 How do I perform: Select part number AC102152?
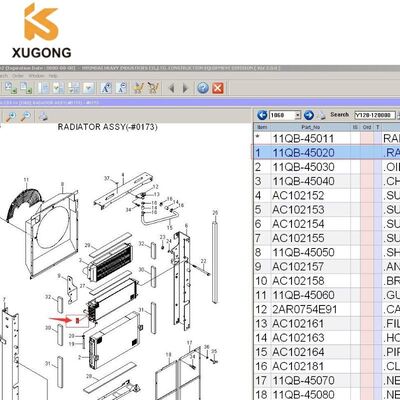pyautogui.click(x=298, y=196)
